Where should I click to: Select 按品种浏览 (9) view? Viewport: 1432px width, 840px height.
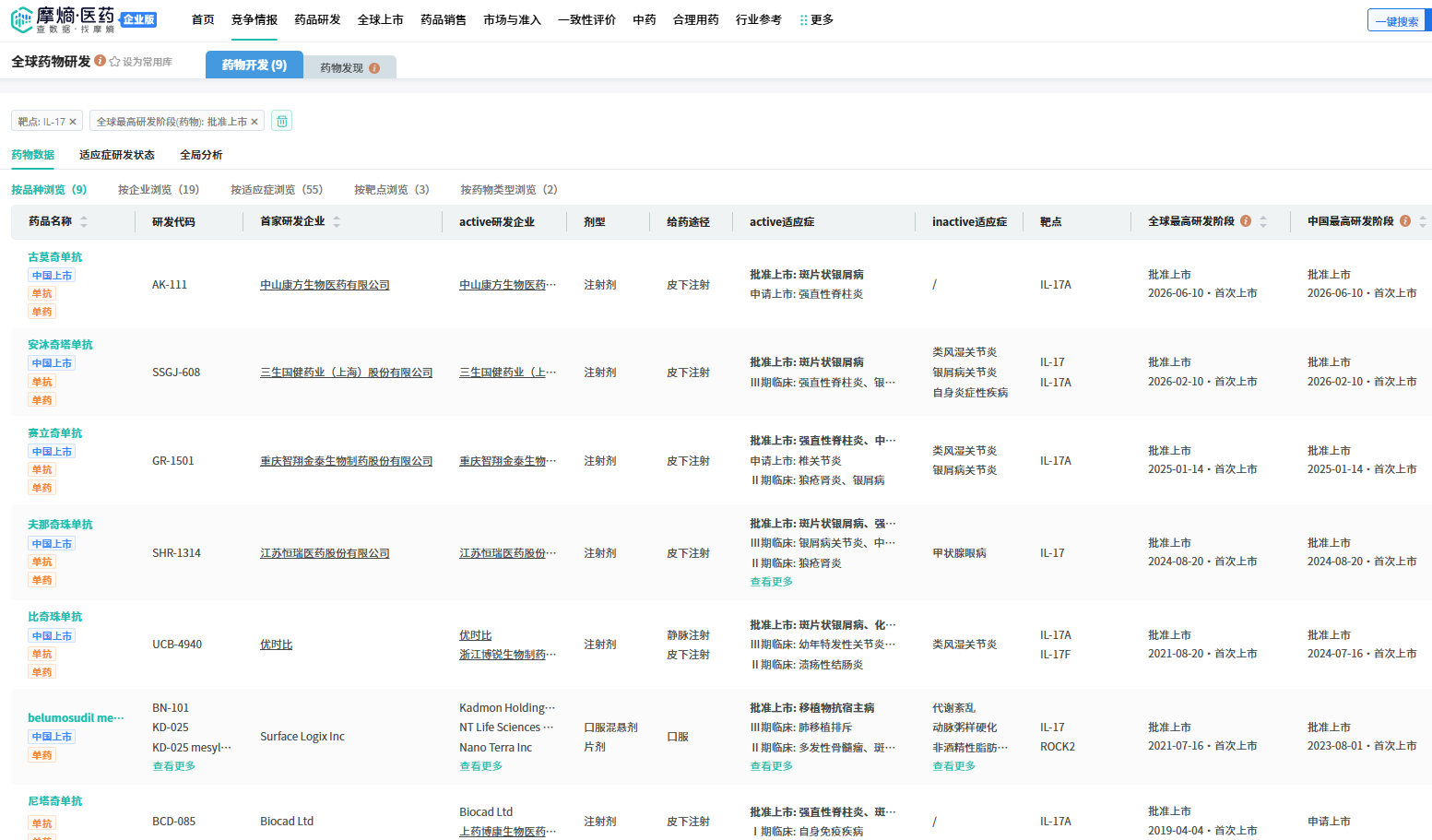coord(49,190)
